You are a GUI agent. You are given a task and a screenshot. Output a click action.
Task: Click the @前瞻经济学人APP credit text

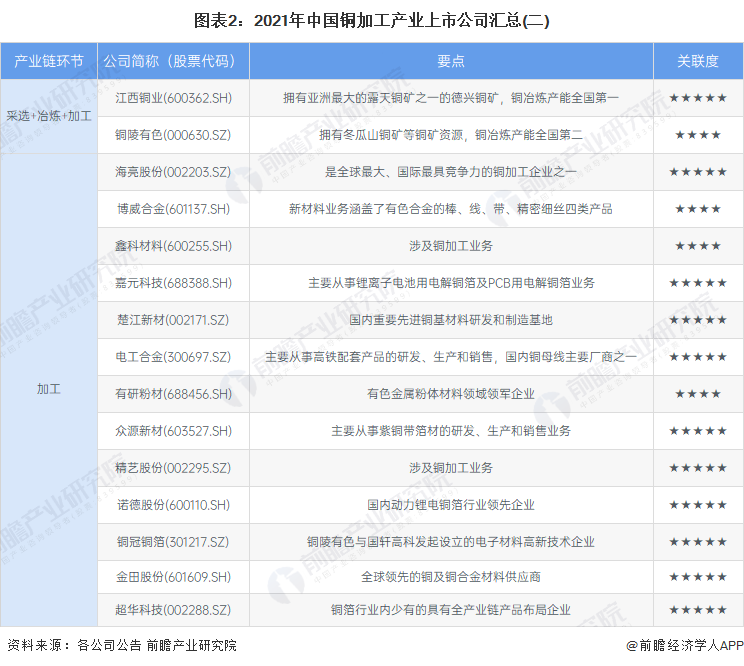pyautogui.click(x=685, y=646)
